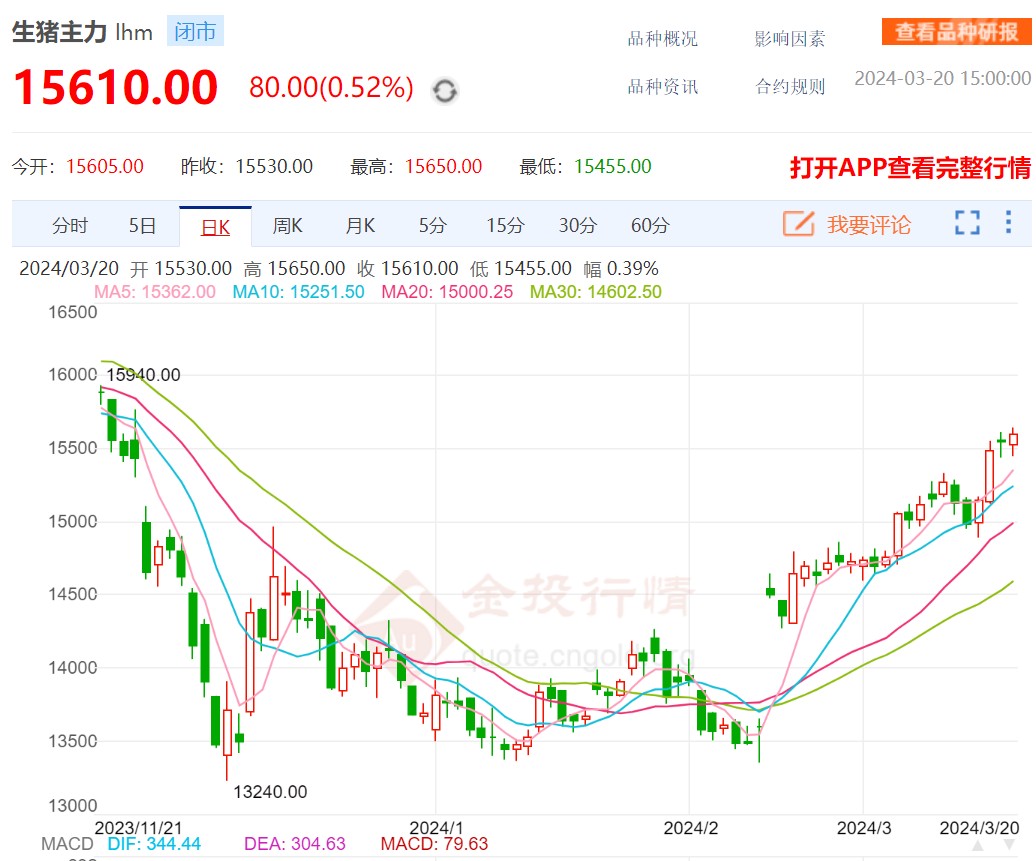Image resolution: width=1036 pixels, height=861 pixels.
Task: Switch to the 月K monthly chart tab
Action: coord(360,226)
